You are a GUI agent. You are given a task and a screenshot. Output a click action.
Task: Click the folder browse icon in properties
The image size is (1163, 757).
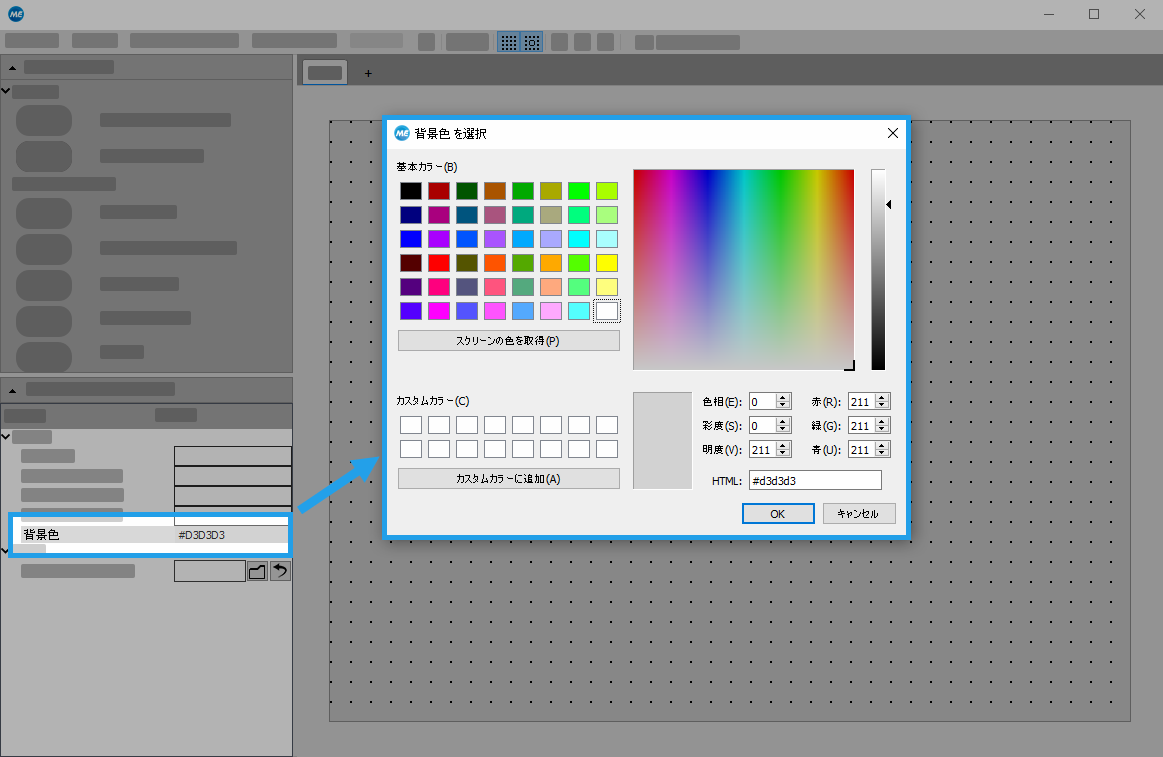click(257, 571)
